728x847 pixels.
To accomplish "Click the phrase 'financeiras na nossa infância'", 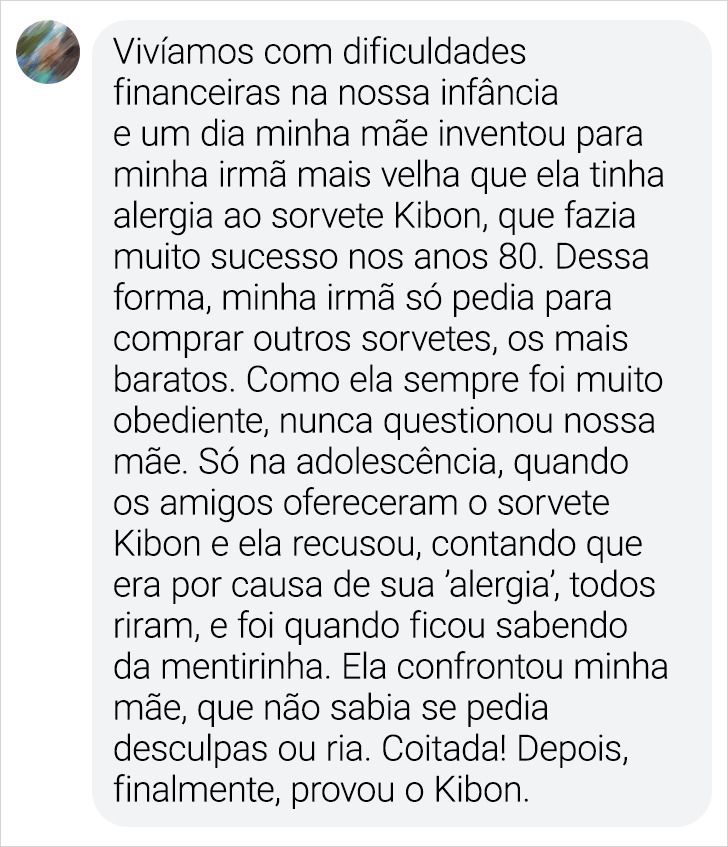I will click(x=335, y=93).
